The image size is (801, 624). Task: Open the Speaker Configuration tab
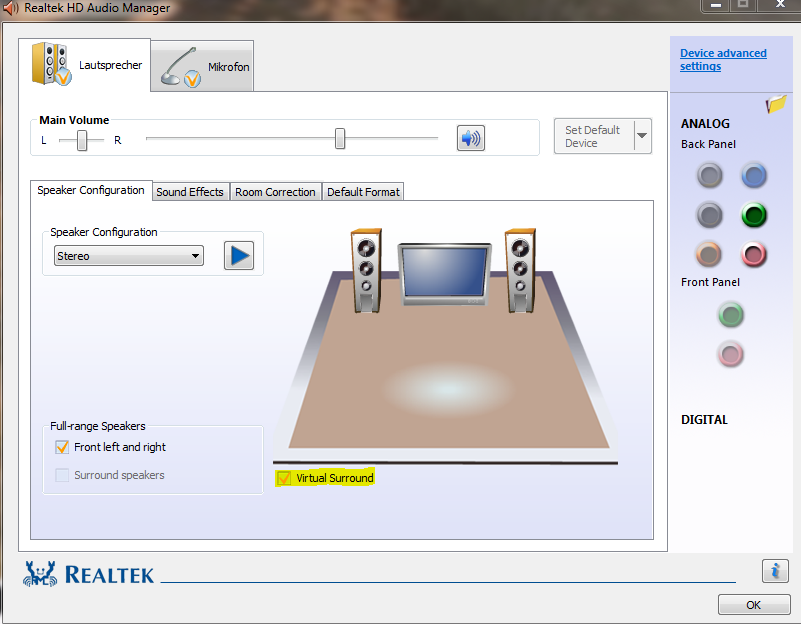tap(91, 190)
